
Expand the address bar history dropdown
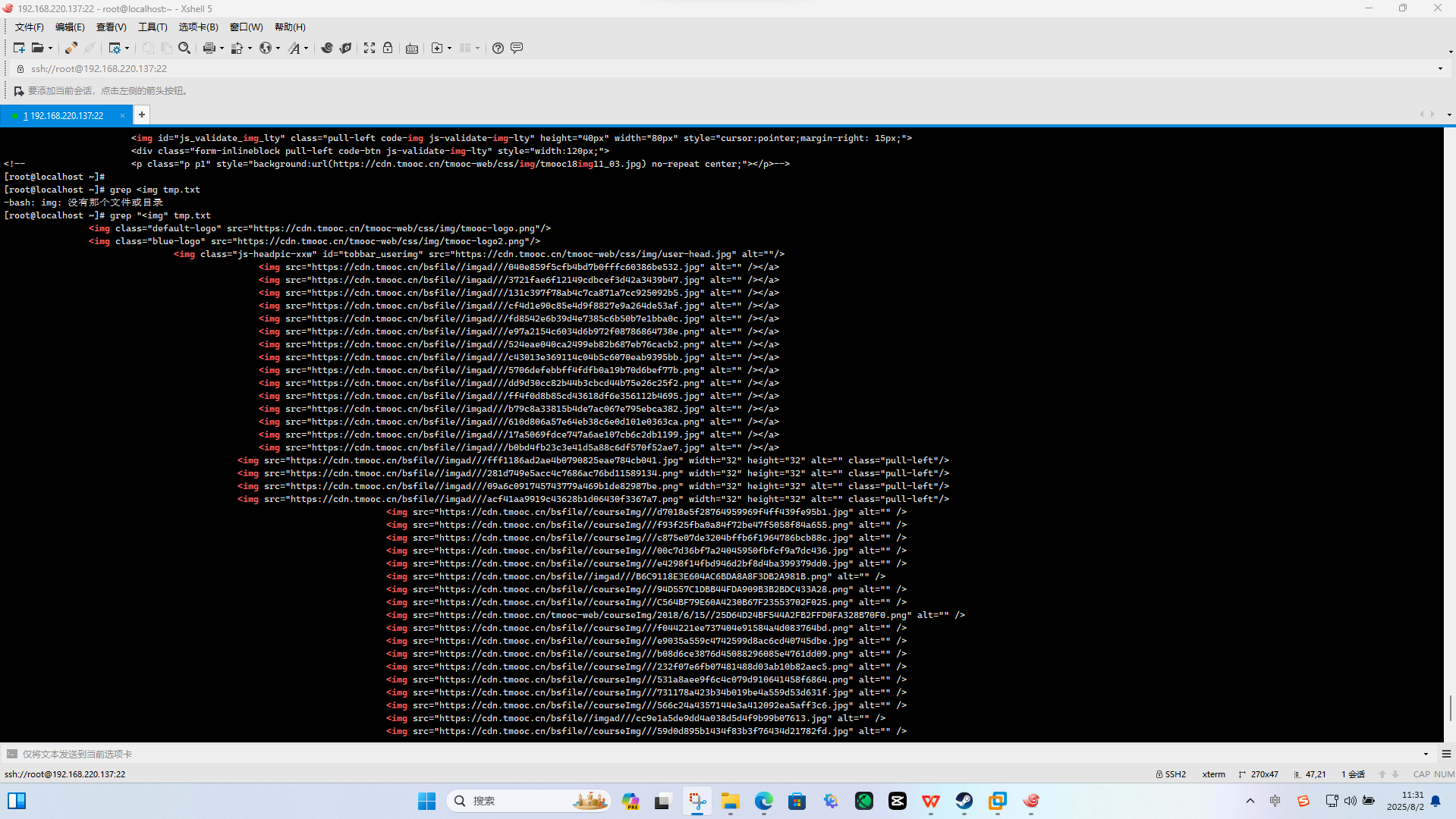pyautogui.click(x=1440, y=69)
